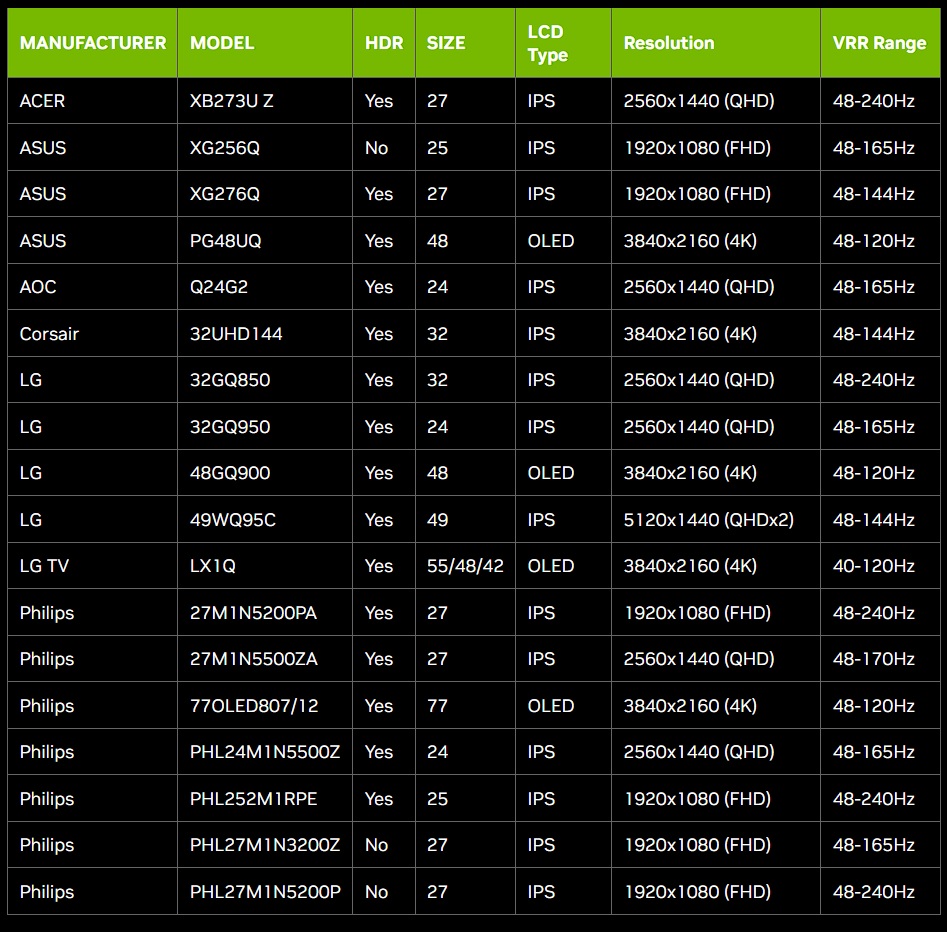Click the AOC manufacturer cell
This screenshot has height=932, width=947.
click(92, 287)
